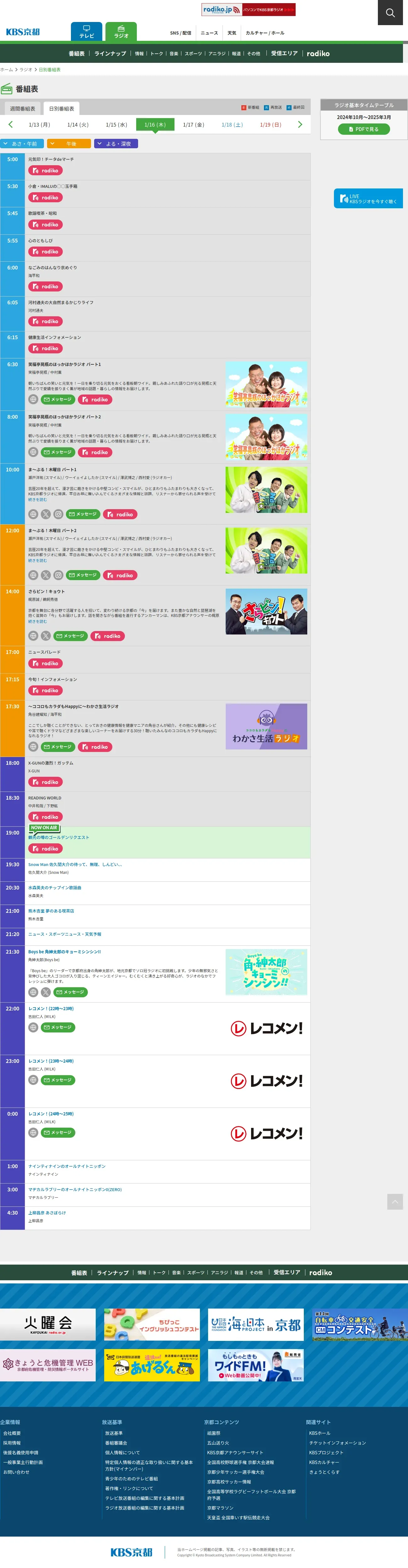Open ラインナップ in green nav bar
The width and height of the screenshot is (408, 1568).
[110, 54]
